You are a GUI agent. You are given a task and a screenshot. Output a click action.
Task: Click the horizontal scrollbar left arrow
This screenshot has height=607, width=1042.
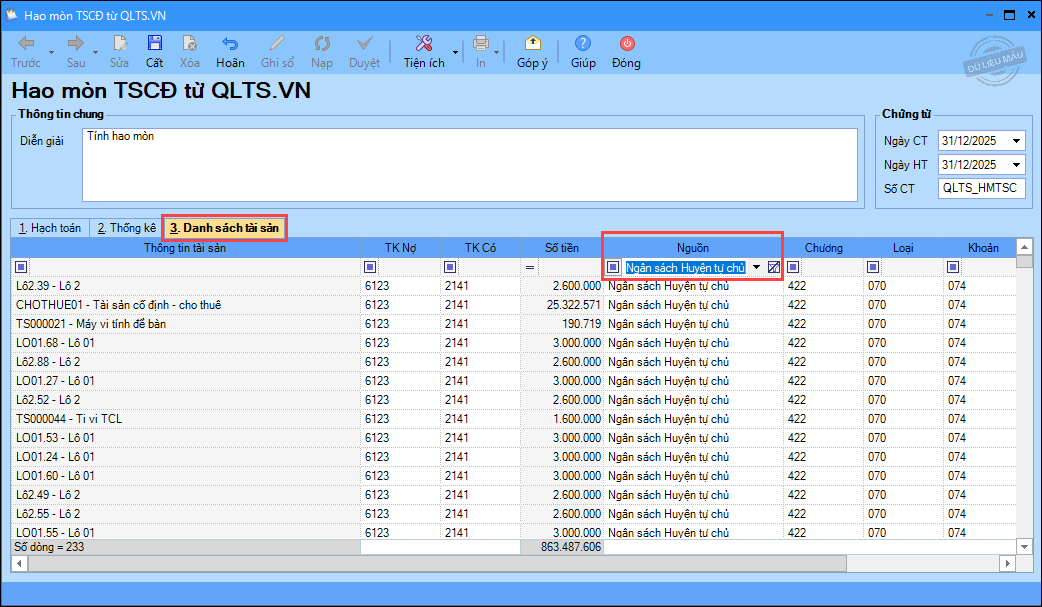[x=19, y=564]
